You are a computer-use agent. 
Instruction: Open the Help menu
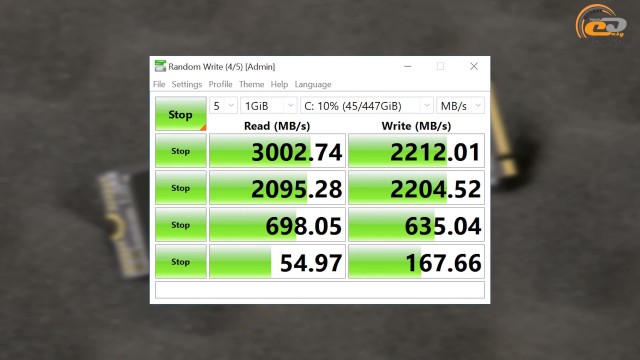click(x=279, y=84)
